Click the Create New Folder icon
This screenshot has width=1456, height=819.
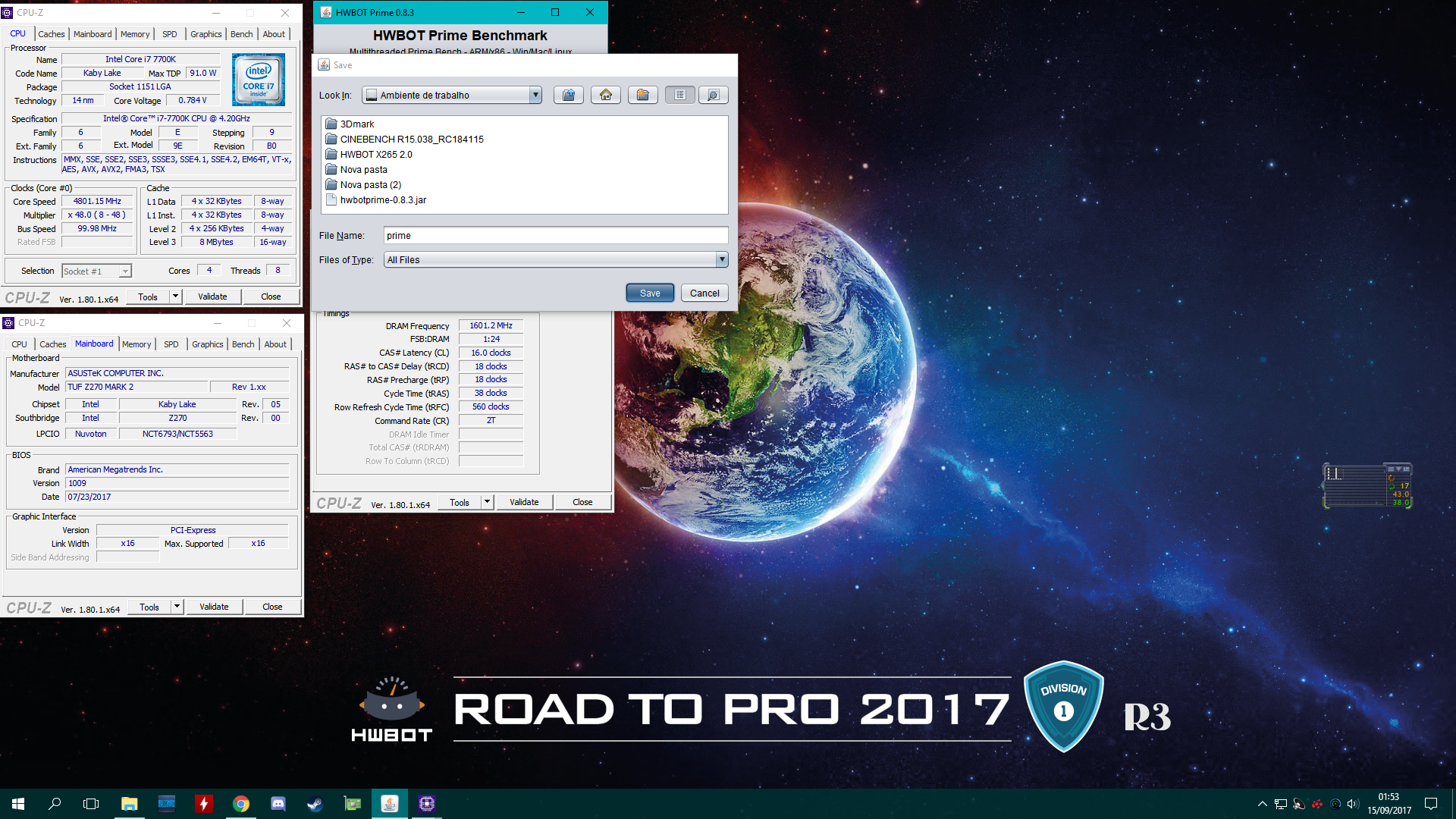(643, 95)
